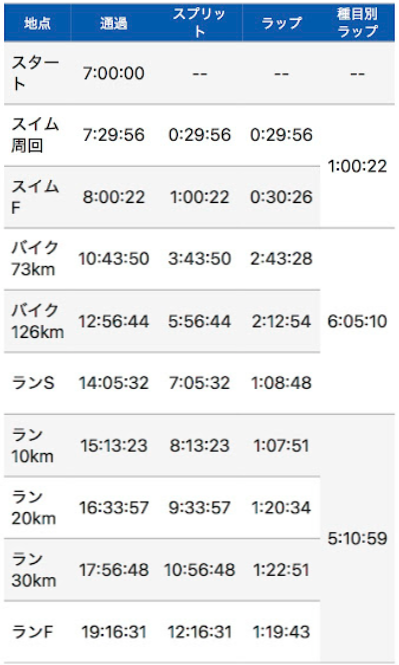Click the ラップ column header
This screenshot has height=665, width=399.
click(282, 23)
